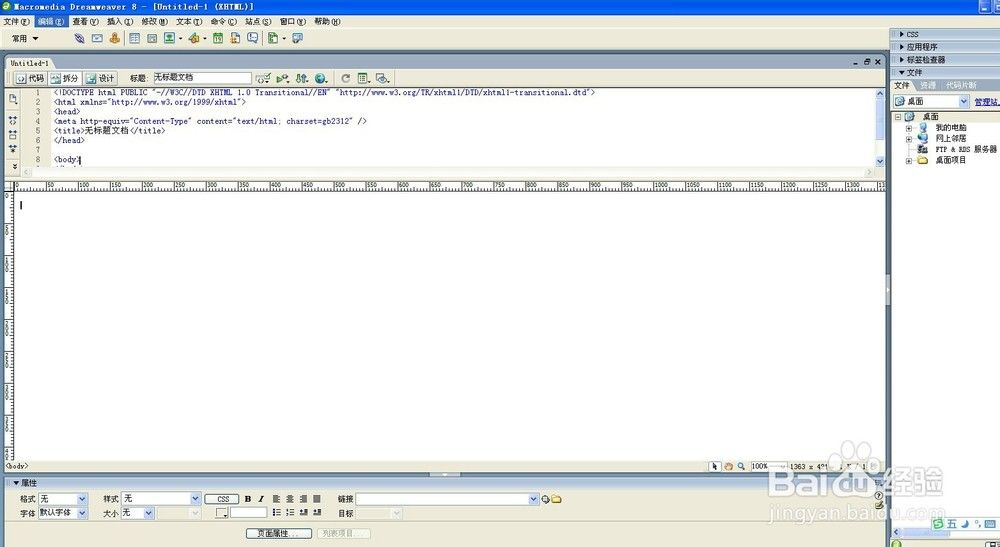Click the Comment insert icon
Viewport: 1000px width, 547px height.
(x=253, y=38)
